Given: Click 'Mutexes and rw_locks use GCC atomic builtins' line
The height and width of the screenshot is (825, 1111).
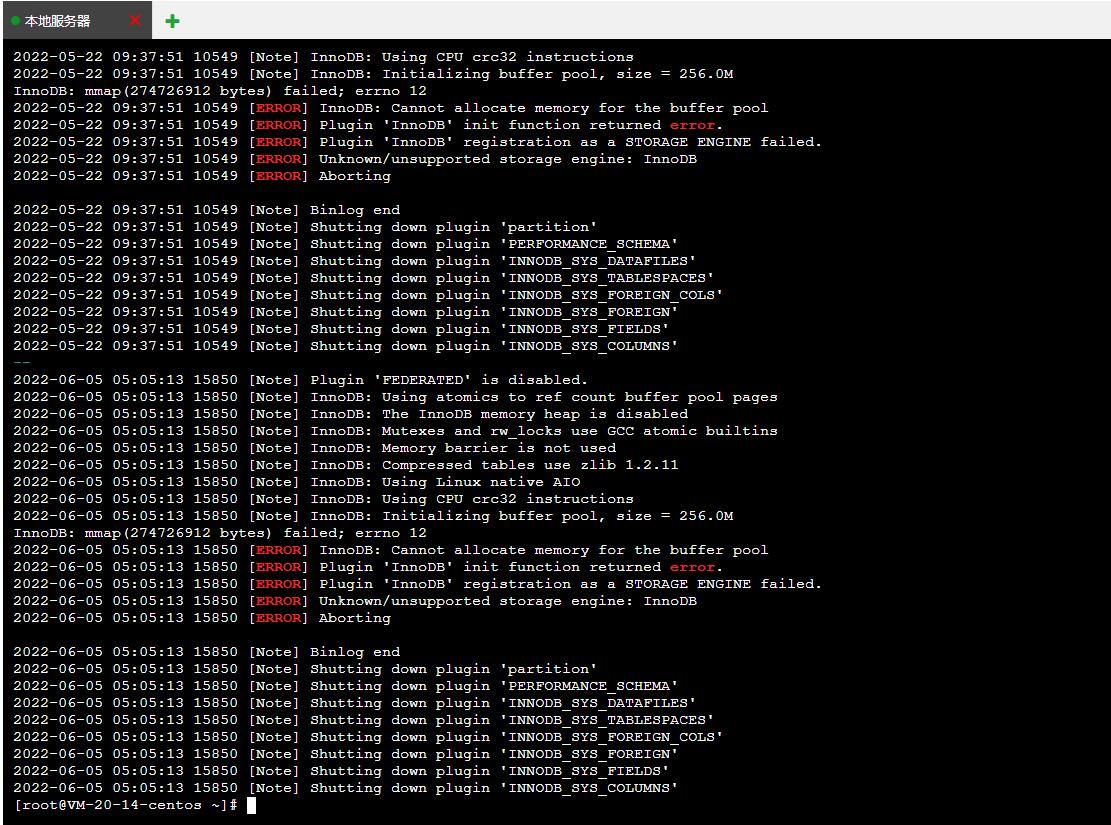Looking at the screenshot, I should click(x=395, y=431).
